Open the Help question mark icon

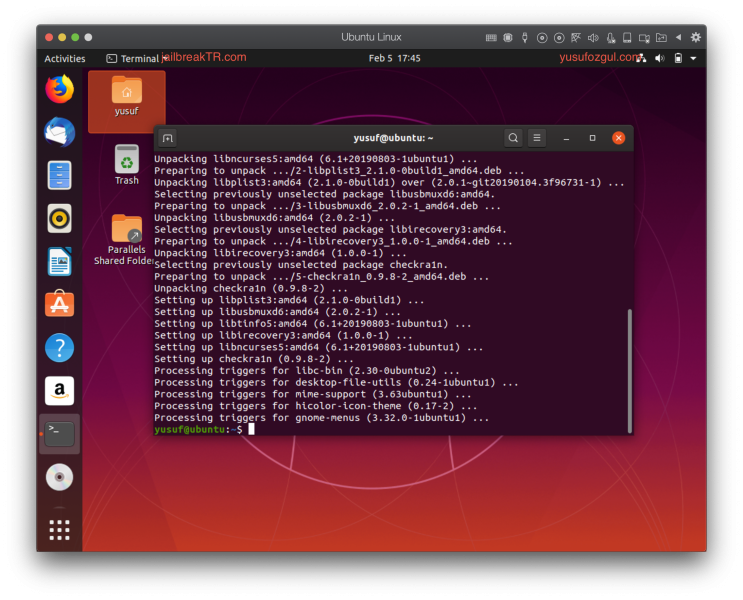pos(59,348)
